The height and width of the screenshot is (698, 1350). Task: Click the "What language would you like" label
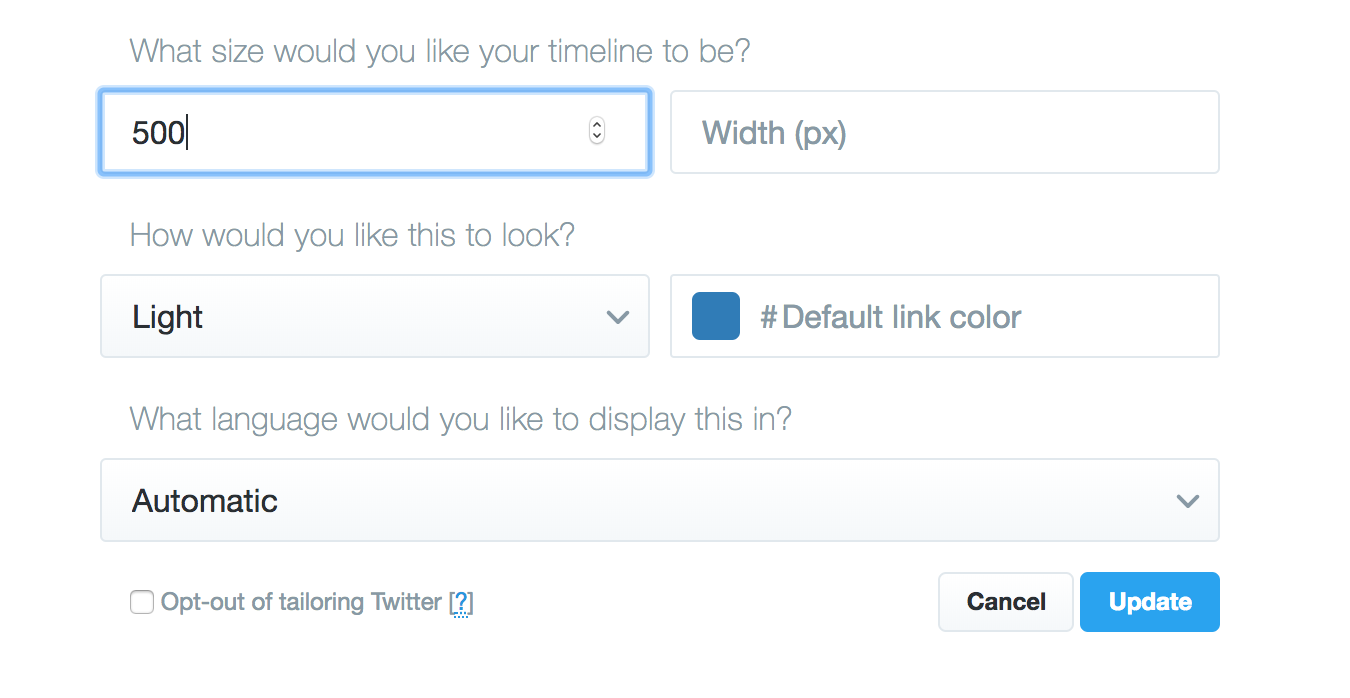point(460,419)
